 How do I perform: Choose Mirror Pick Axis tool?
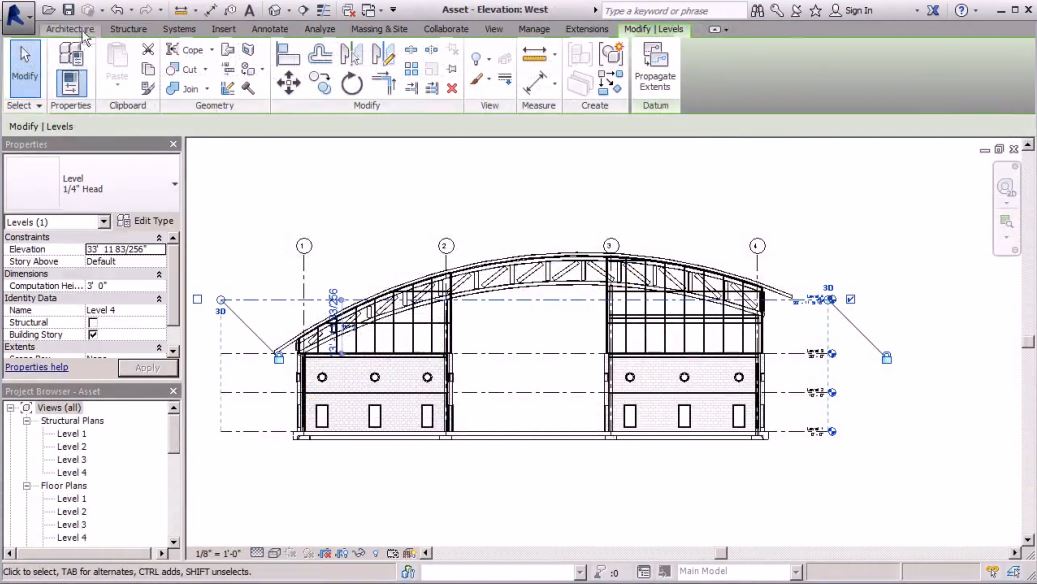coord(351,54)
